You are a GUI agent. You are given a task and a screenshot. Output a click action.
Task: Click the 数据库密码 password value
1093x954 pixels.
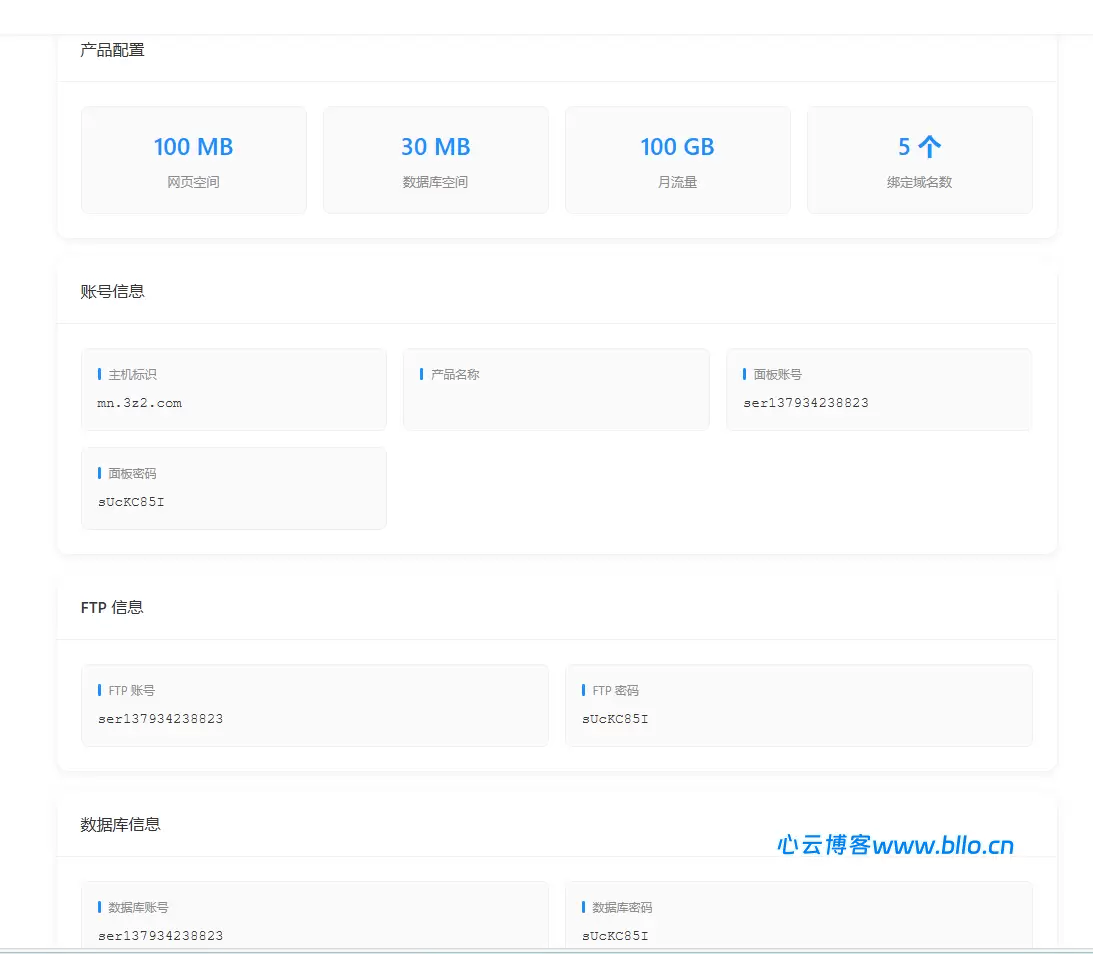[x=615, y=936]
